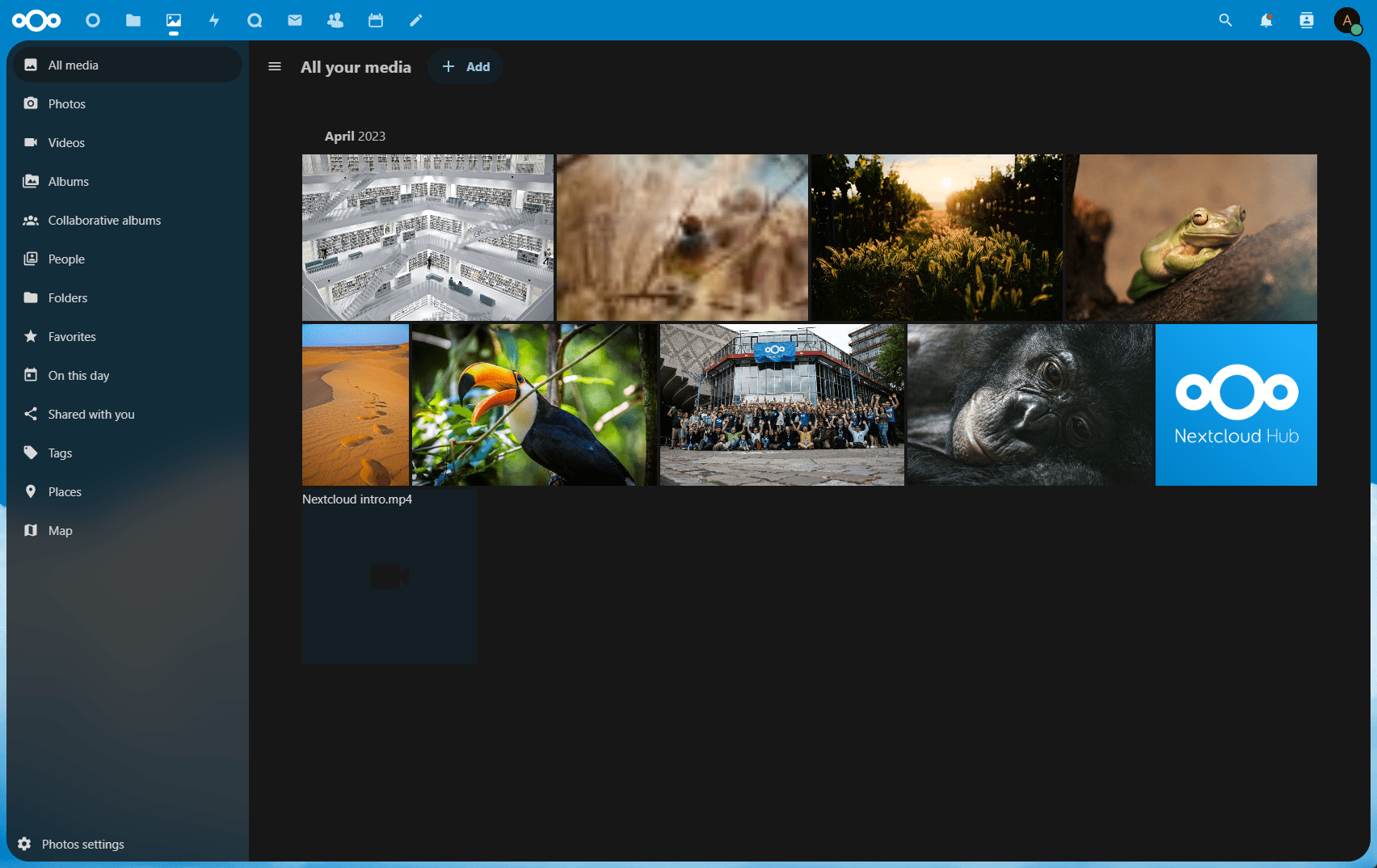Select All media in sidebar
1377x868 pixels.
128,65
